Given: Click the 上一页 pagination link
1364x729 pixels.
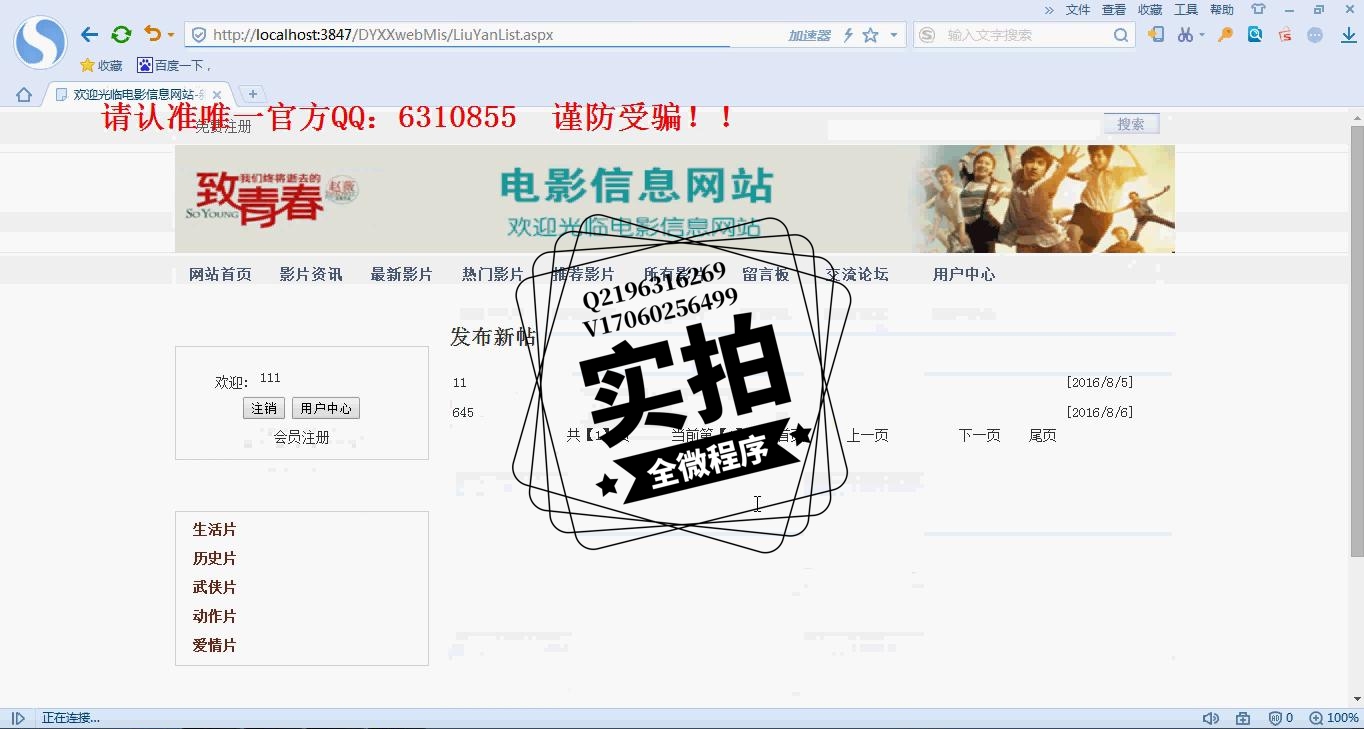Looking at the screenshot, I should coord(868,435).
